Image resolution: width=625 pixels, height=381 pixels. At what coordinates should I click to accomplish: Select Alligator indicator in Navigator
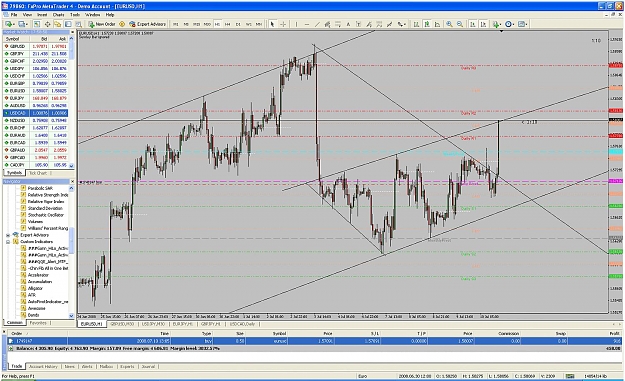click(x=35, y=288)
